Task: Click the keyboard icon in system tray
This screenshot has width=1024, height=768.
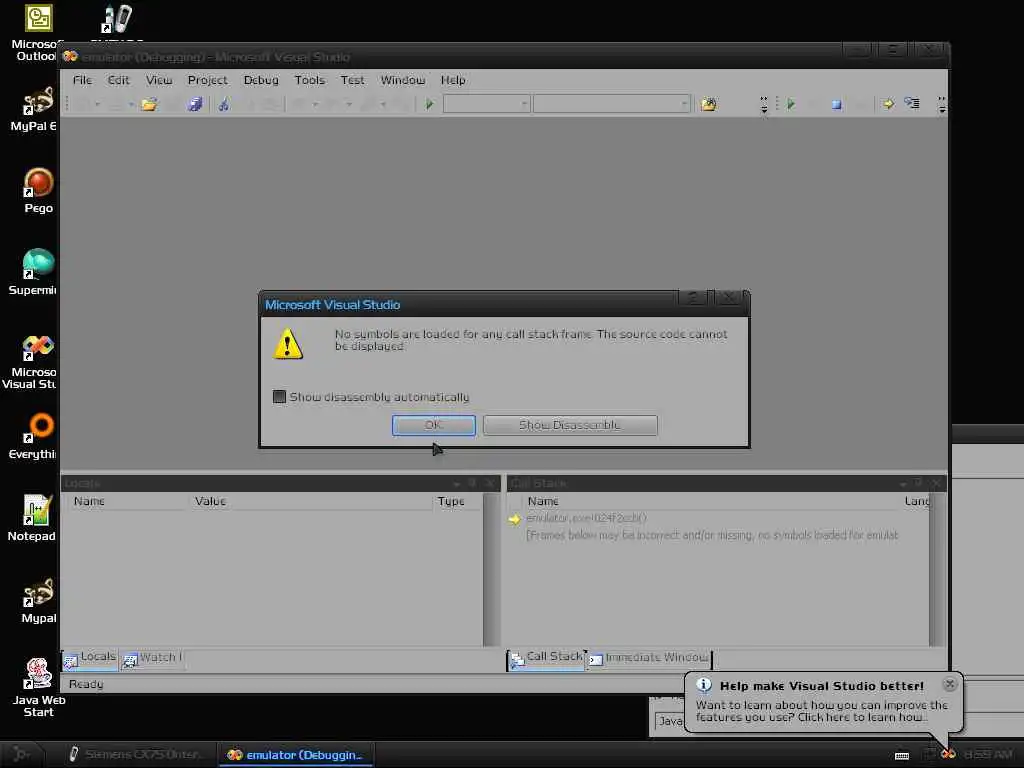Action: click(x=902, y=756)
